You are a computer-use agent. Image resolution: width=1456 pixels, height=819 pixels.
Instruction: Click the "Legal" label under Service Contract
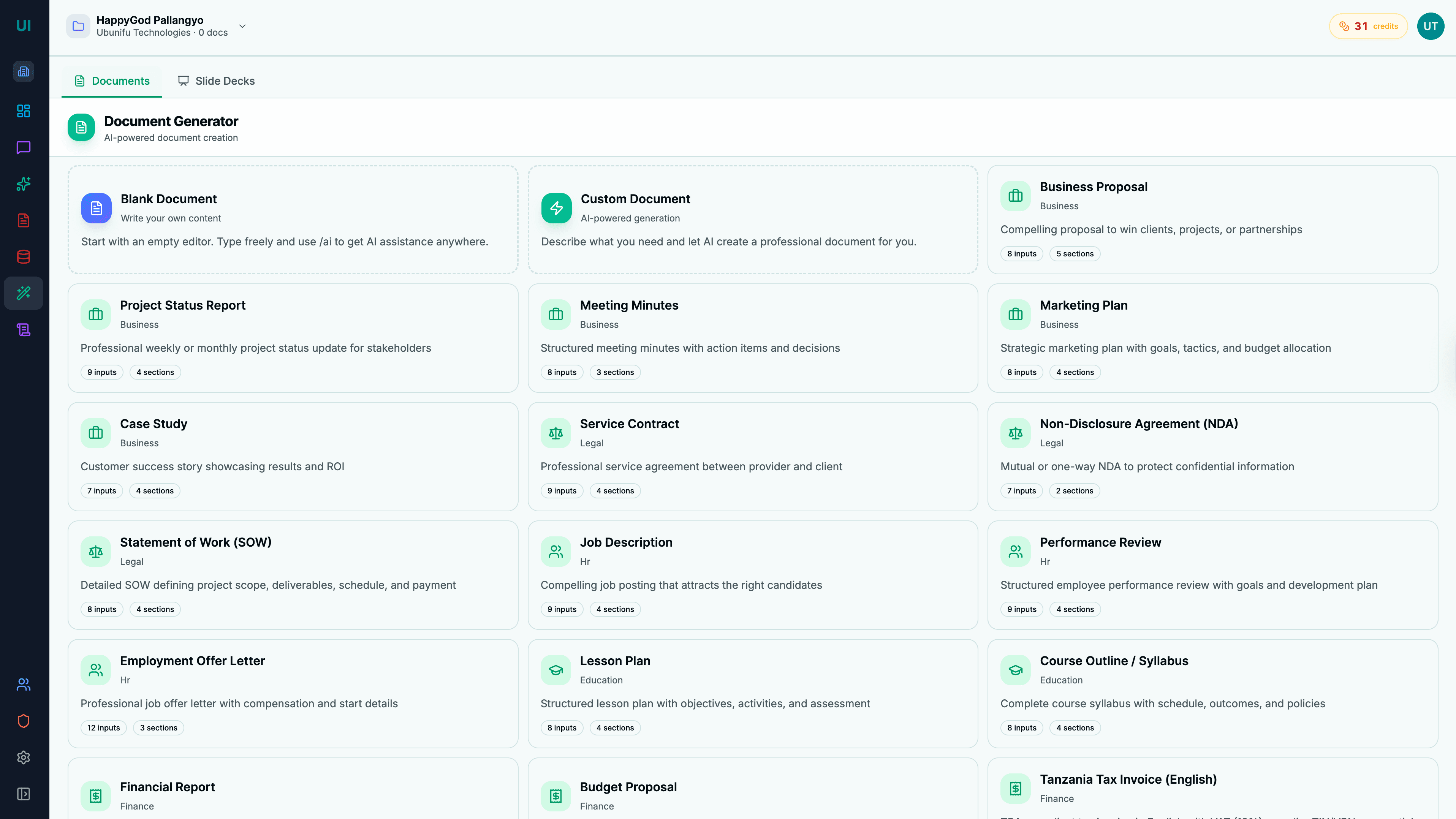[591, 443]
